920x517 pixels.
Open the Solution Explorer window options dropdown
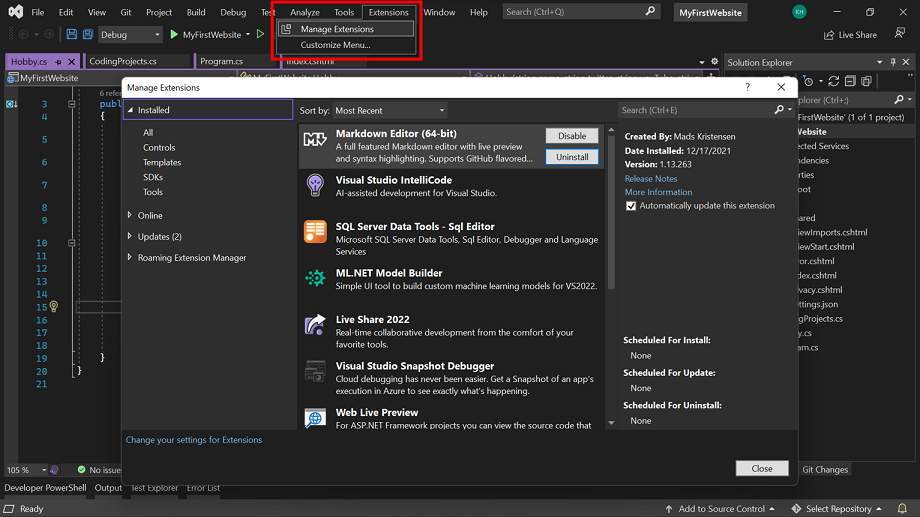tap(879, 62)
